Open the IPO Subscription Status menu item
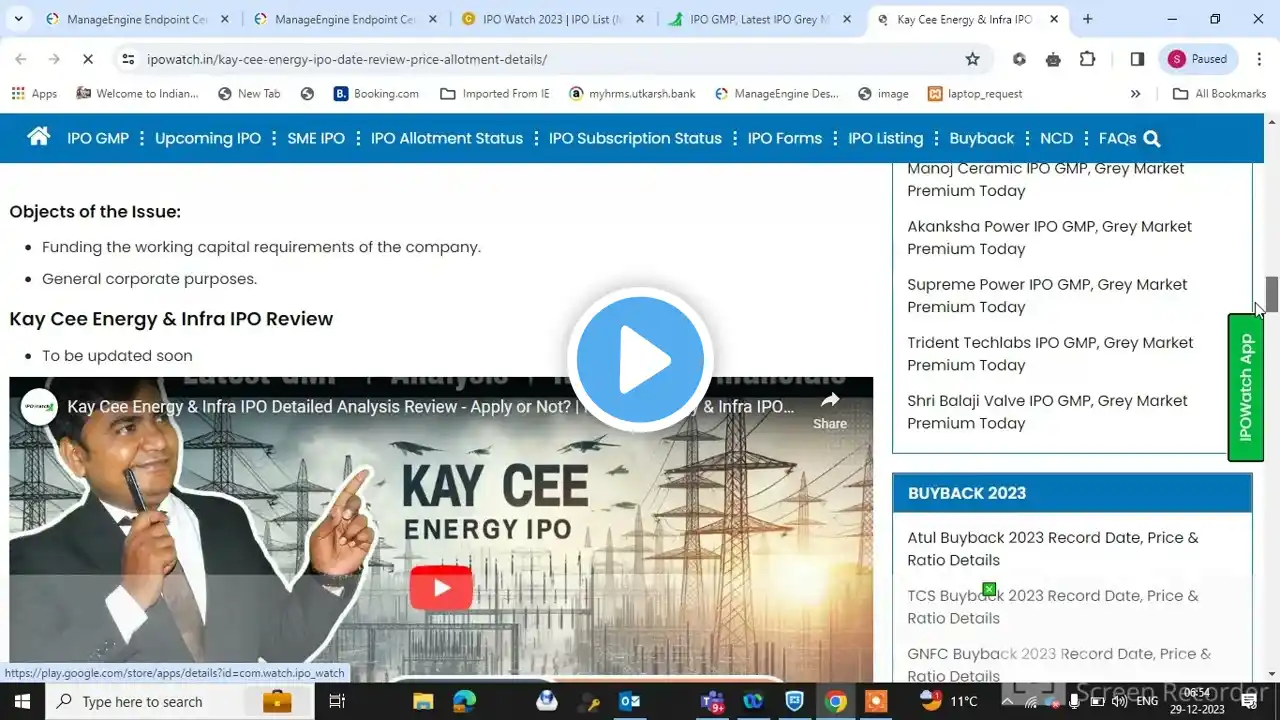This screenshot has height=720, width=1280. [635, 139]
